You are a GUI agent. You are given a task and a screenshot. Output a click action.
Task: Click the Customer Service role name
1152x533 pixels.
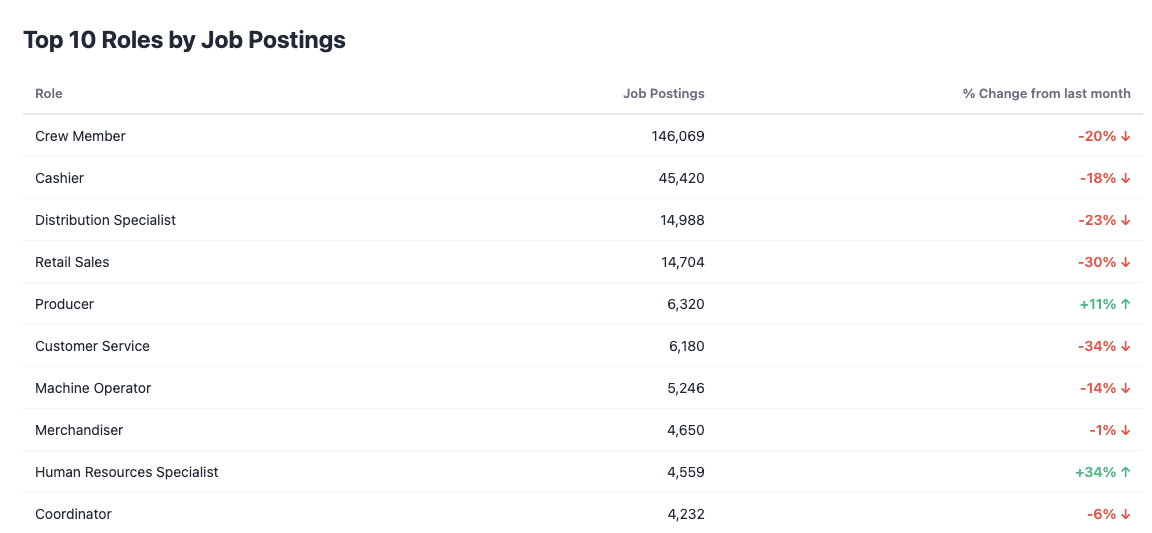(x=92, y=346)
